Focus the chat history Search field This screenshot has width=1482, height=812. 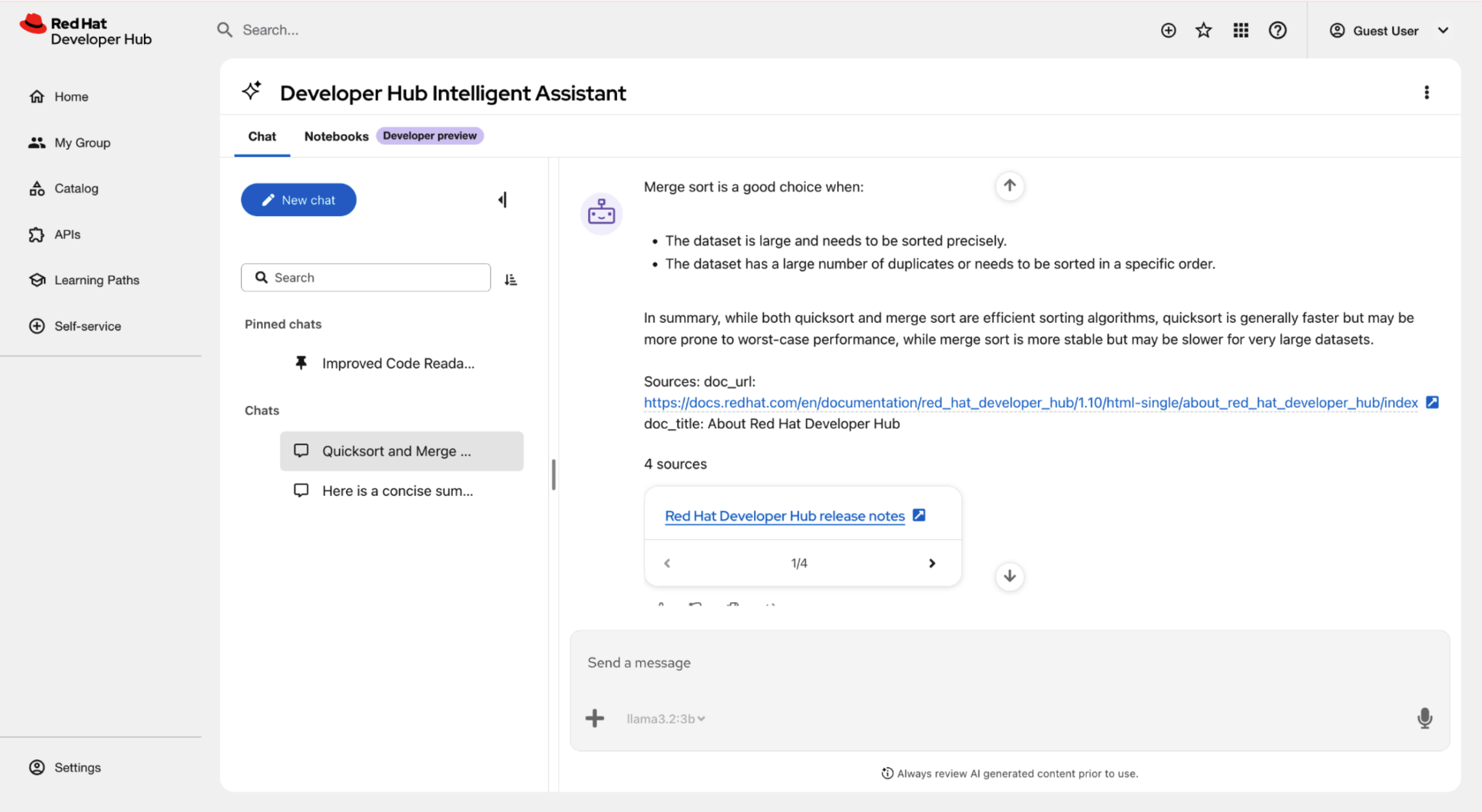(x=366, y=278)
